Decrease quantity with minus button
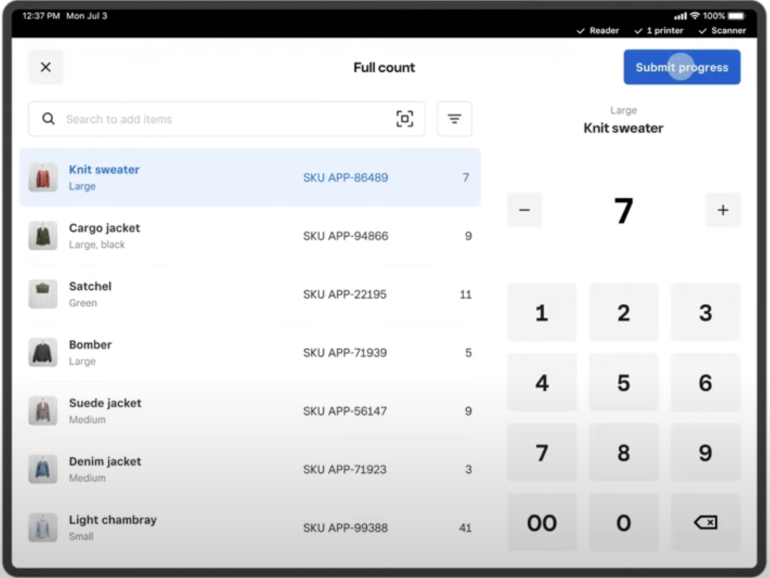The height and width of the screenshot is (578, 770). click(524, 210)
